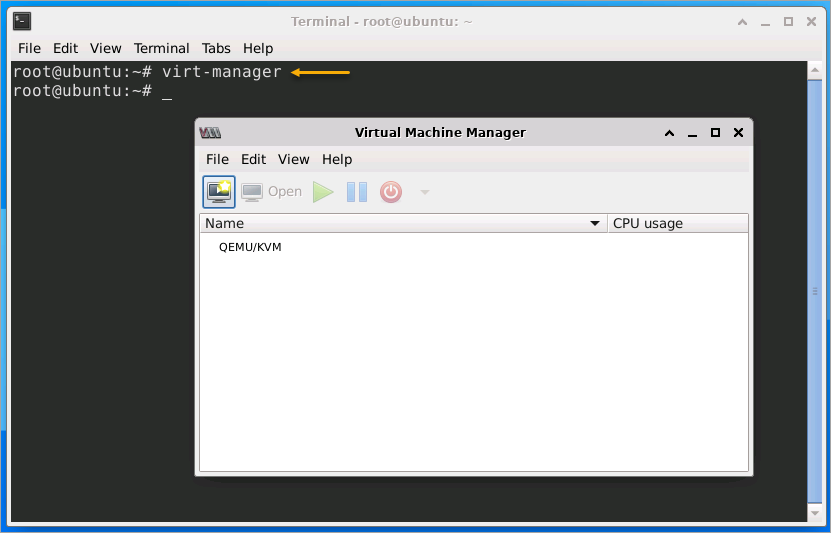Image resolution: width=831 pixels, height=533 pixels.
Task: Pause the virtual machine
Action: pos(357,192)
